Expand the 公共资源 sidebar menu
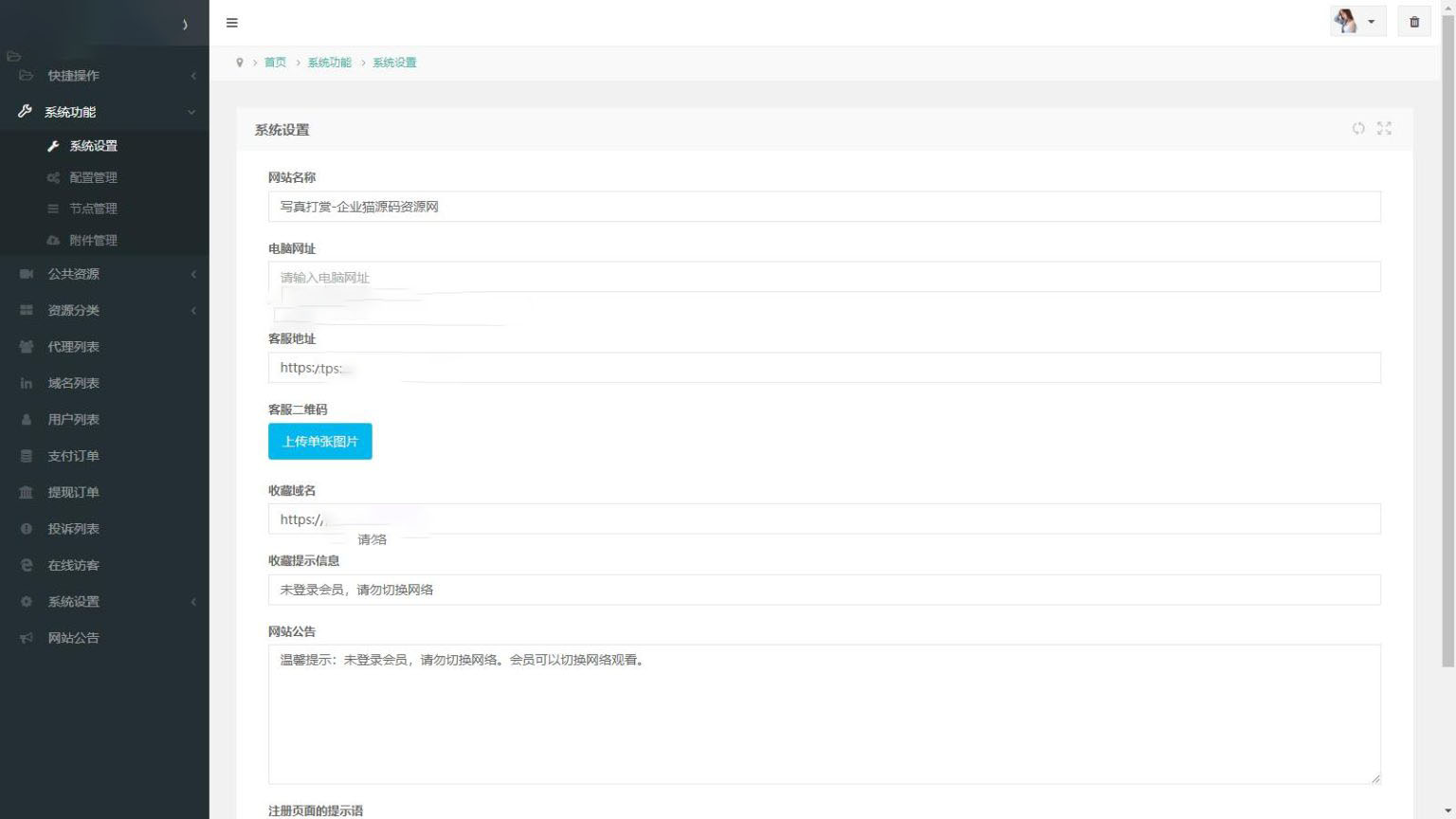Image resolution: width=1456 pixels, height=819 pixels. 104,274
